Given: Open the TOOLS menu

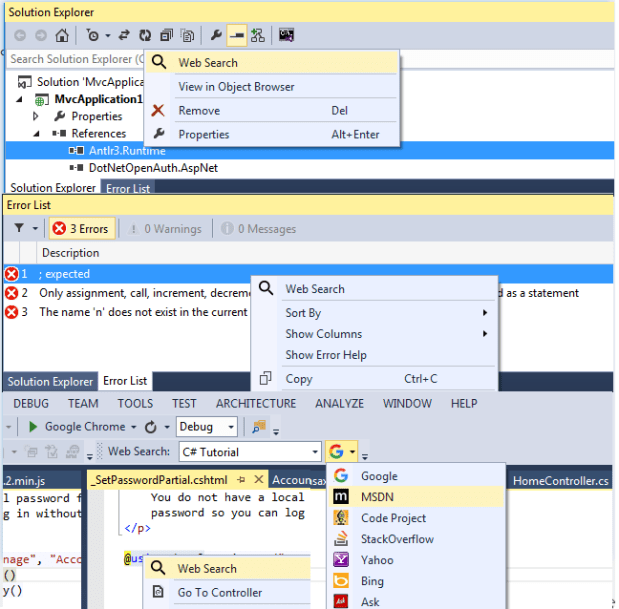Looking at the screenshot, I should 135,404.
